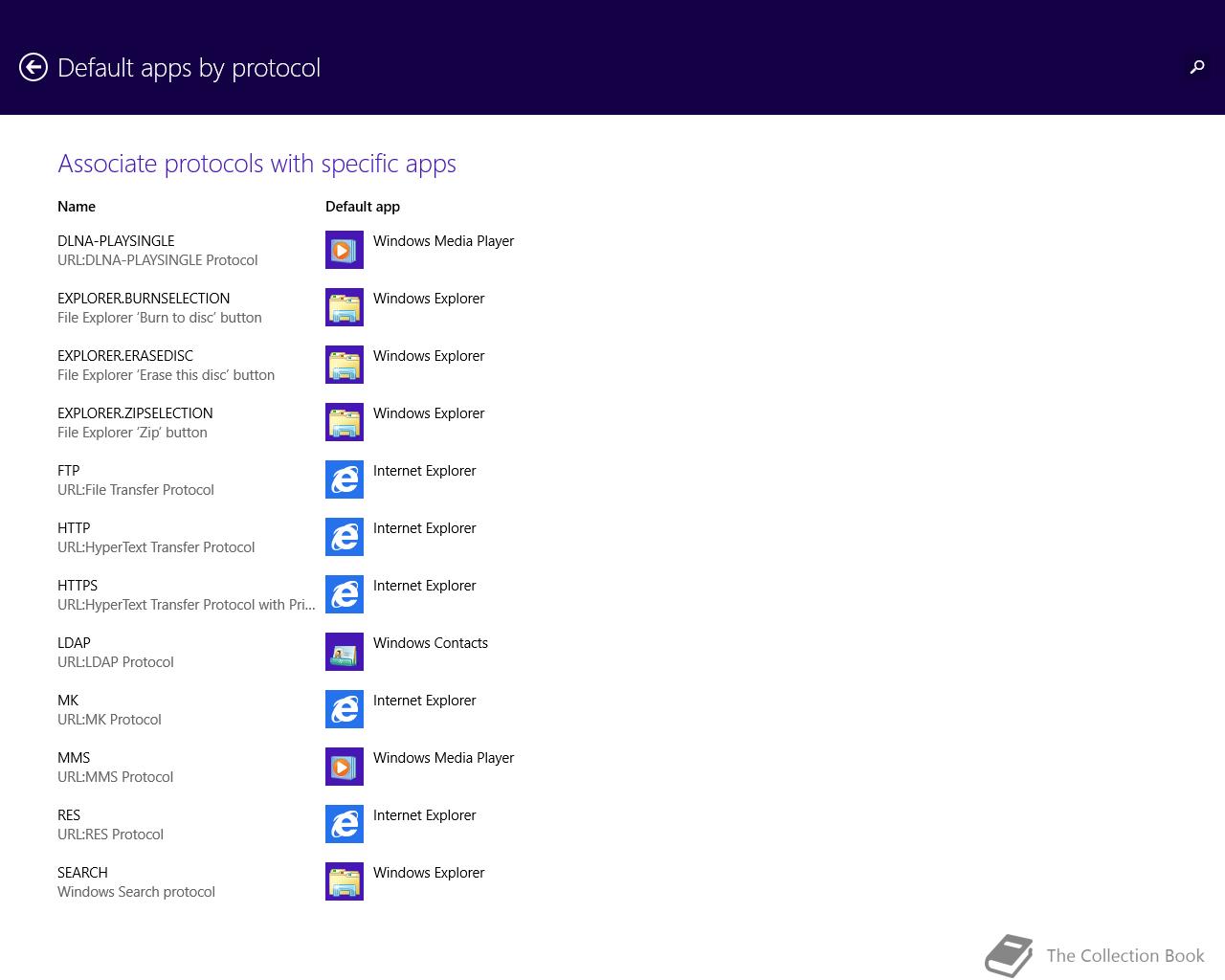
Task: Select Internet Explorer label for HTTP
Action: (x=424, y=528)
